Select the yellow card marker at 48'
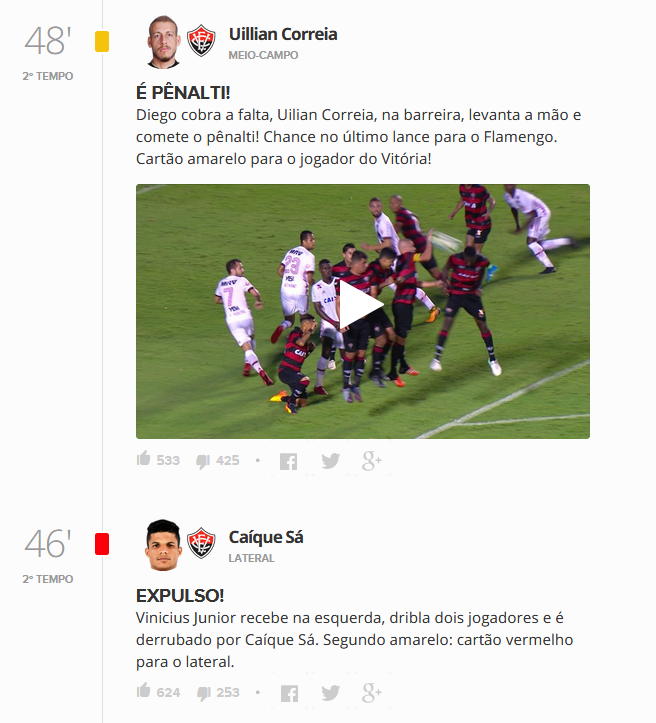The width and height of the screenshot is (656, 723). click(102, 41)
